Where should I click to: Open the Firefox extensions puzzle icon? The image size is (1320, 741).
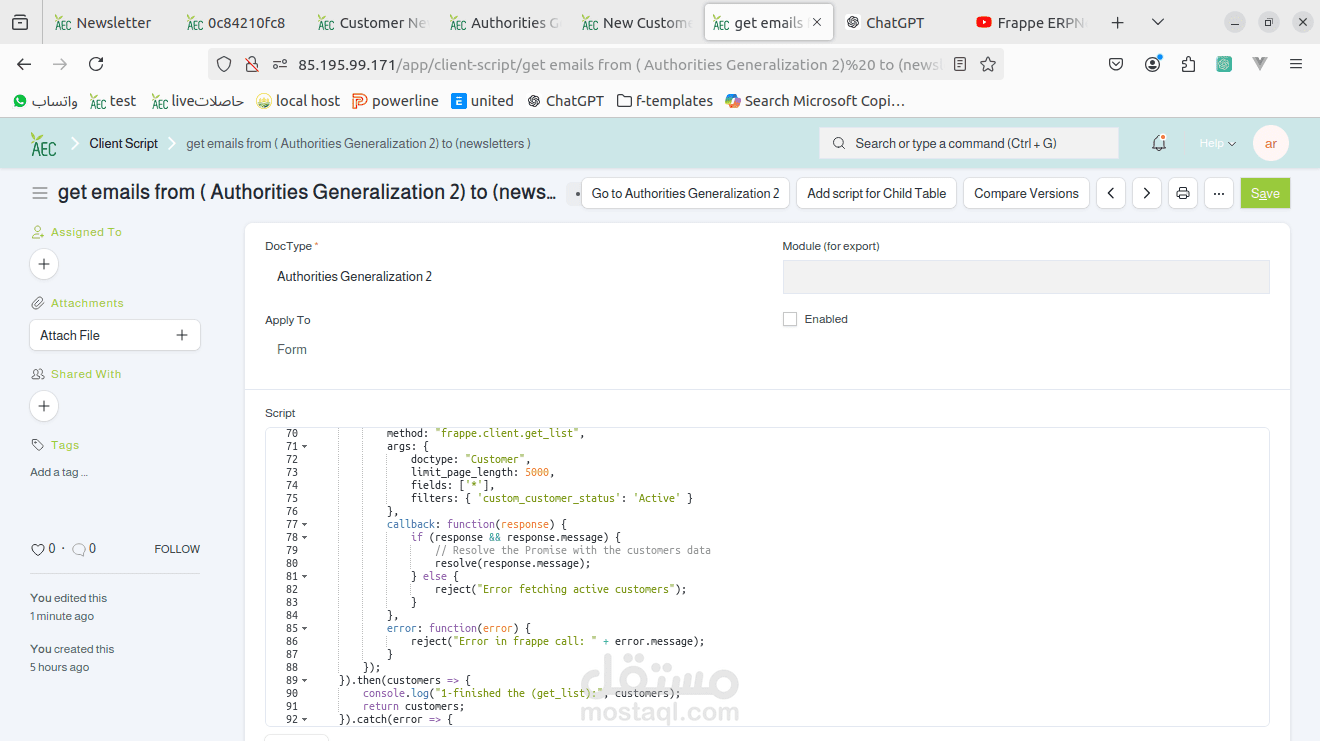tap(1188, 64)
